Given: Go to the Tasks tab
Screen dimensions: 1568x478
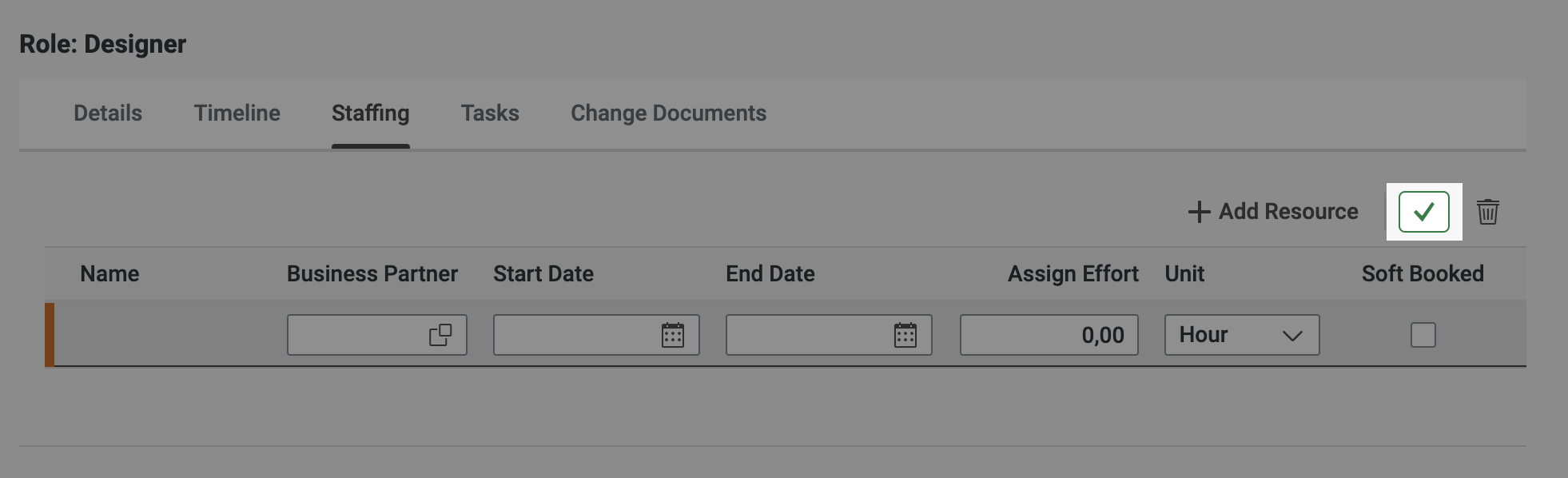Looking at the screenshot, I should [490, 114].
